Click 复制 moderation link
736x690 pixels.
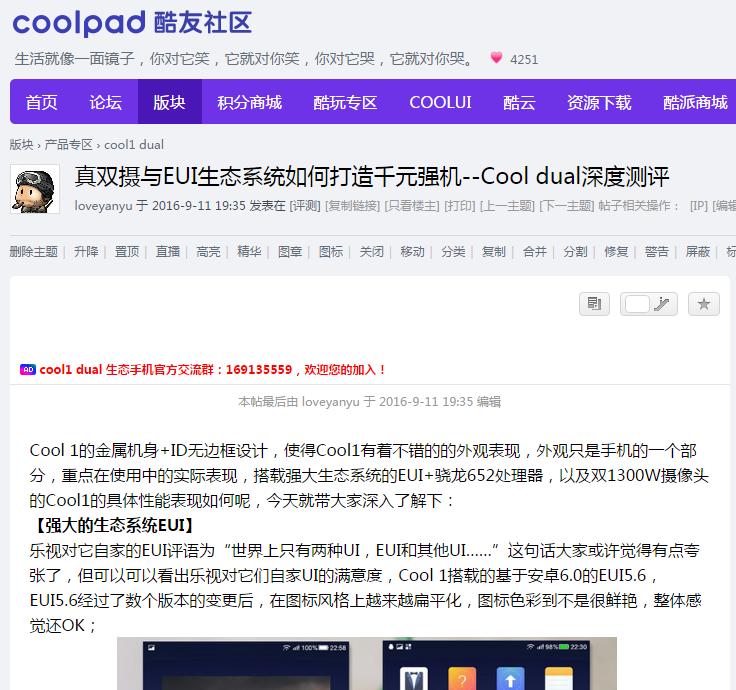click(x=494, y=252)
